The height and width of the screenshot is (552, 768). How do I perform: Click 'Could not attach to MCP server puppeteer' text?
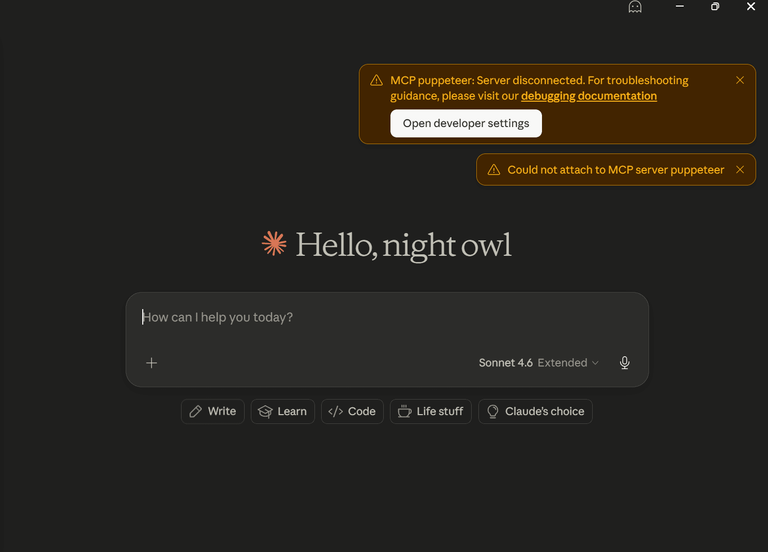(x=616, y=170)
